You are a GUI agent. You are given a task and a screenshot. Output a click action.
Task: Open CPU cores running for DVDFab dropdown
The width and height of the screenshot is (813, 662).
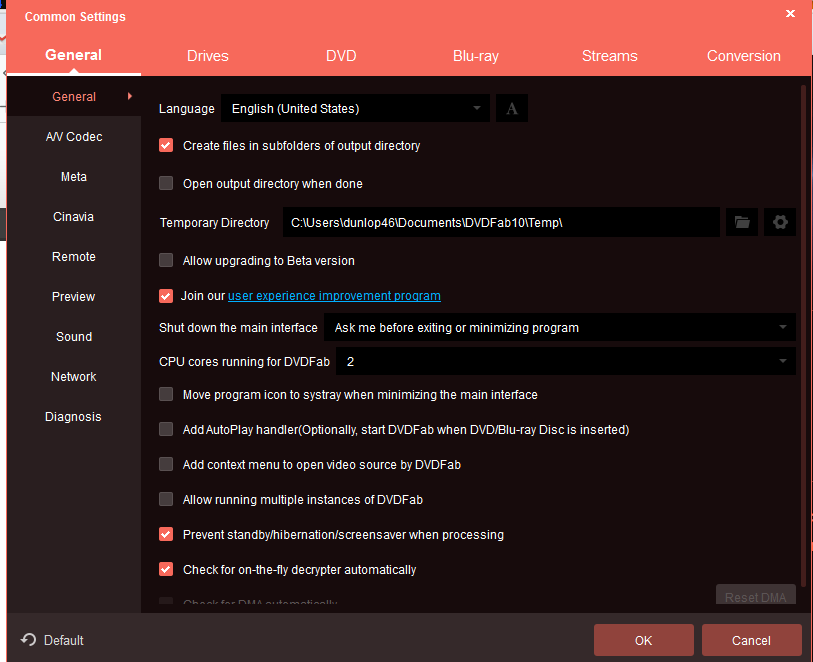tap(566, 361)
